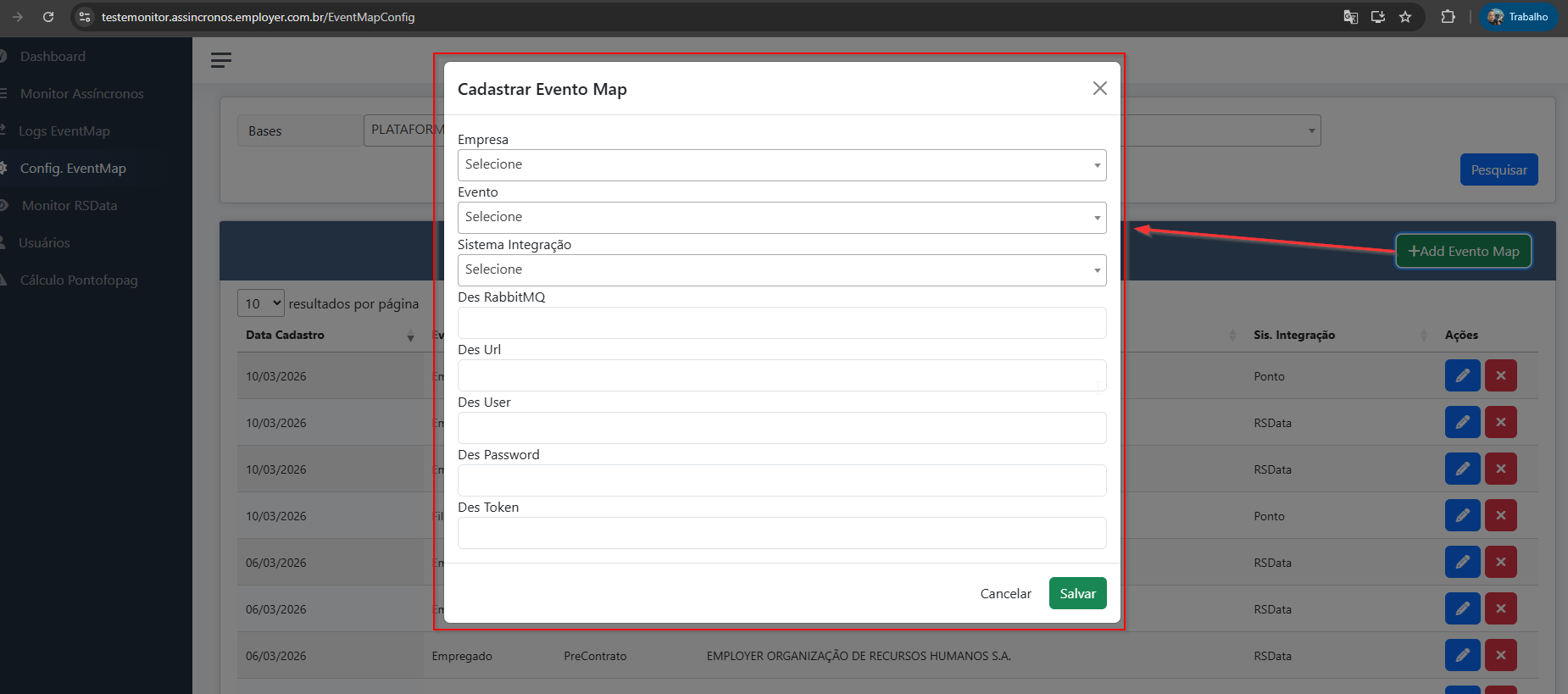Open Logs EventMap in sidebar
The height and width of the screenshot is (694, 1568).
(64, 131)
